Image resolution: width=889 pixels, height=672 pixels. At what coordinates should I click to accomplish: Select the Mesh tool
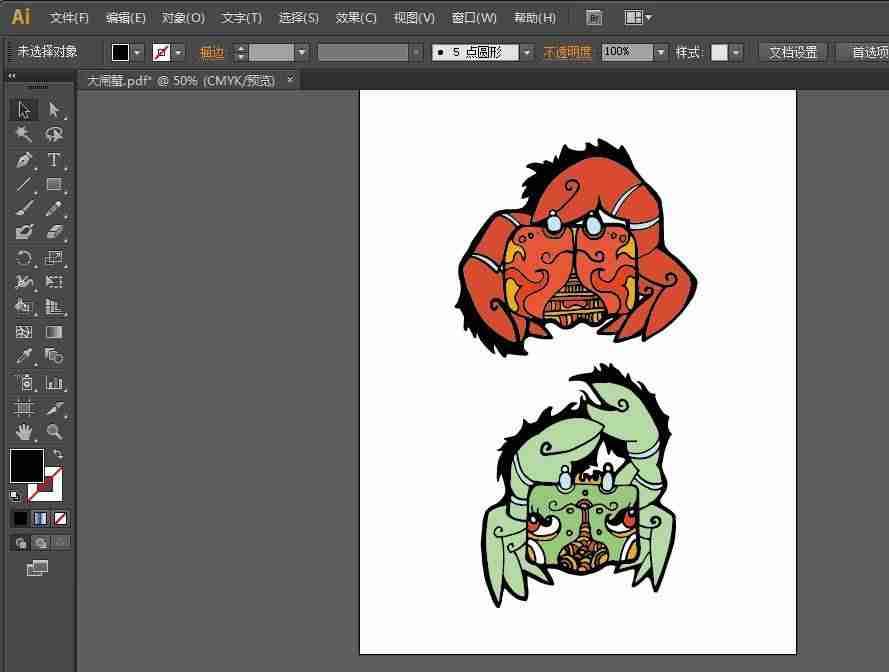coord(24,332)
